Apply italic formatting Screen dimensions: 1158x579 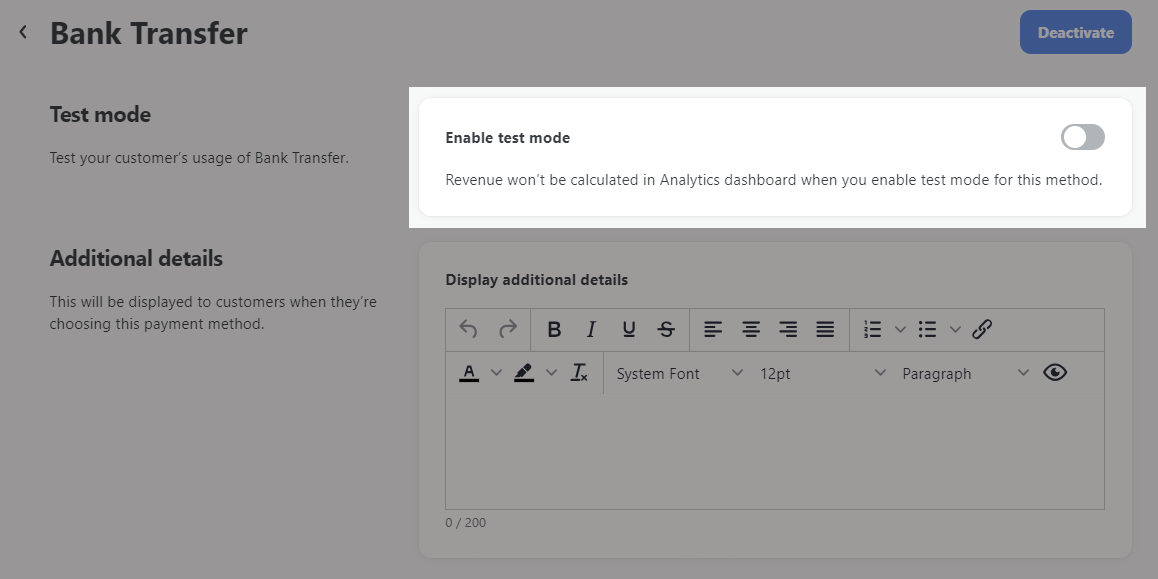click(x=591, y=329)
